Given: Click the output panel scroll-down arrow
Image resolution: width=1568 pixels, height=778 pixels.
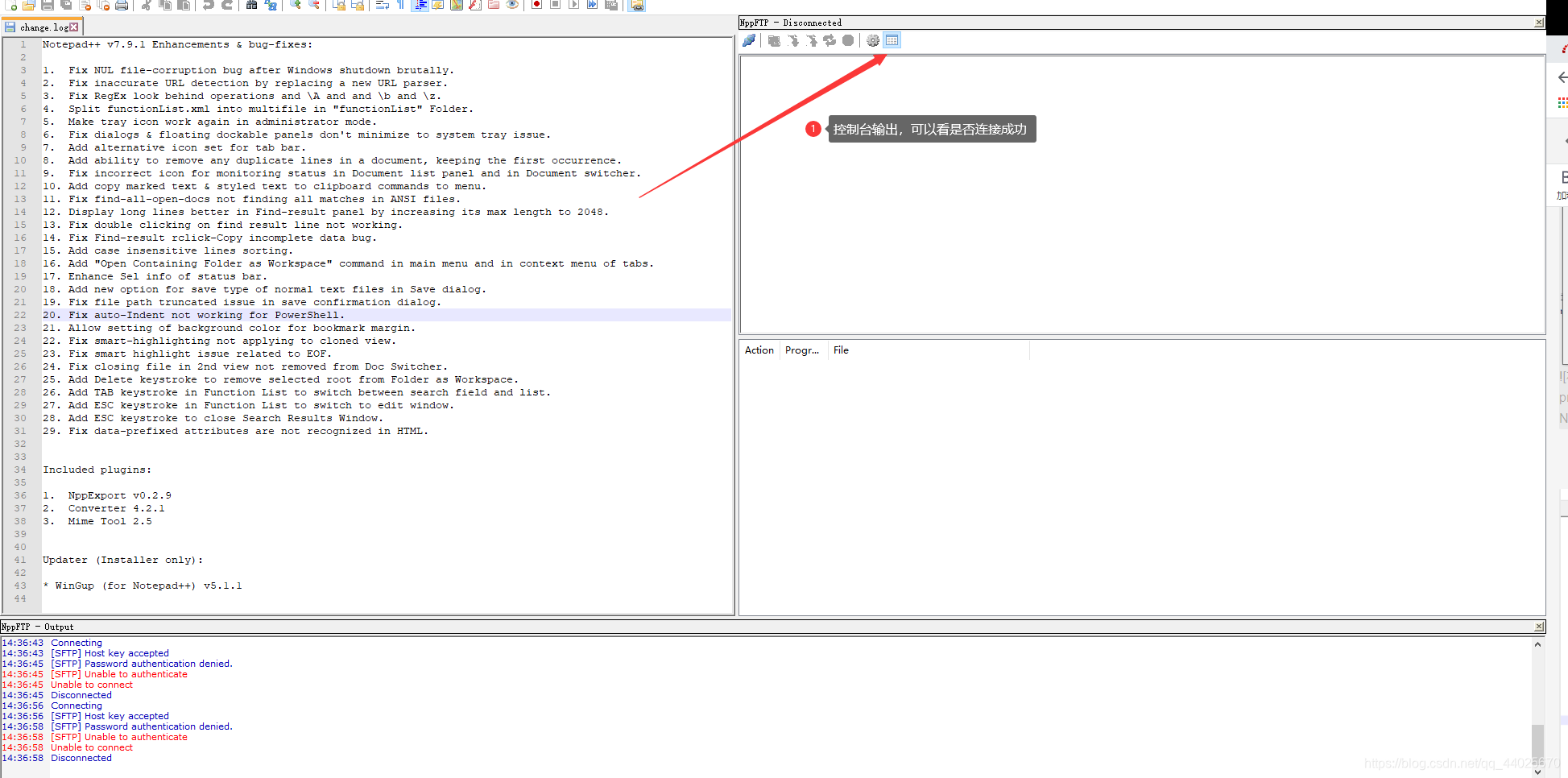Looking at the screenshot, I should click(1537, 772).
